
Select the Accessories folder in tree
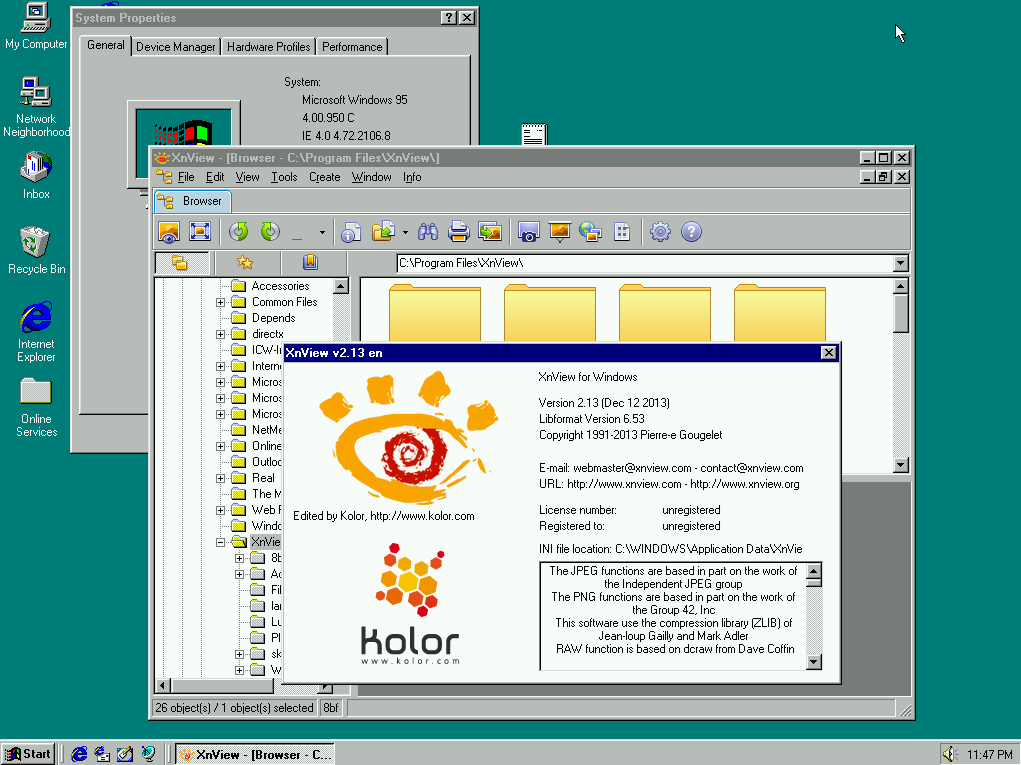pos(280,286)
